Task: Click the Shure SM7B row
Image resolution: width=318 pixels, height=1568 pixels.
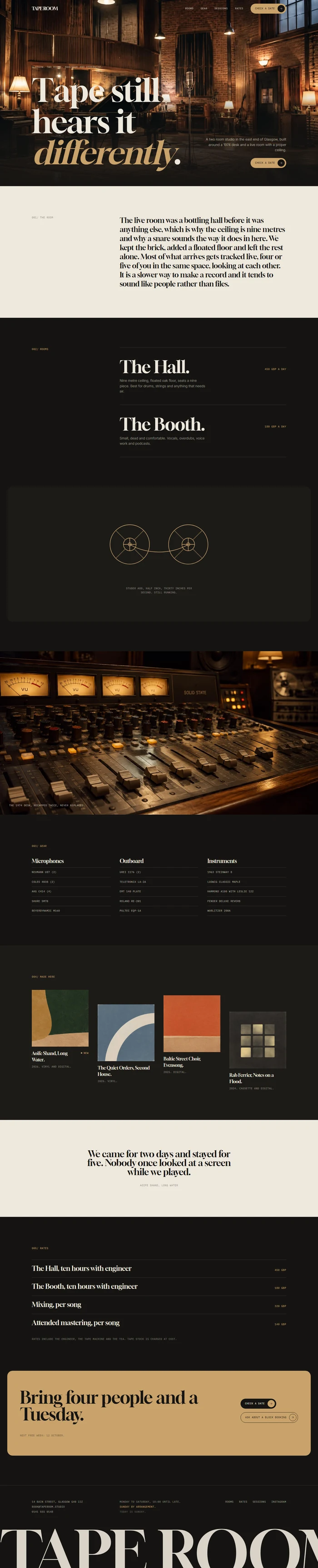Action: click(71, 902)
